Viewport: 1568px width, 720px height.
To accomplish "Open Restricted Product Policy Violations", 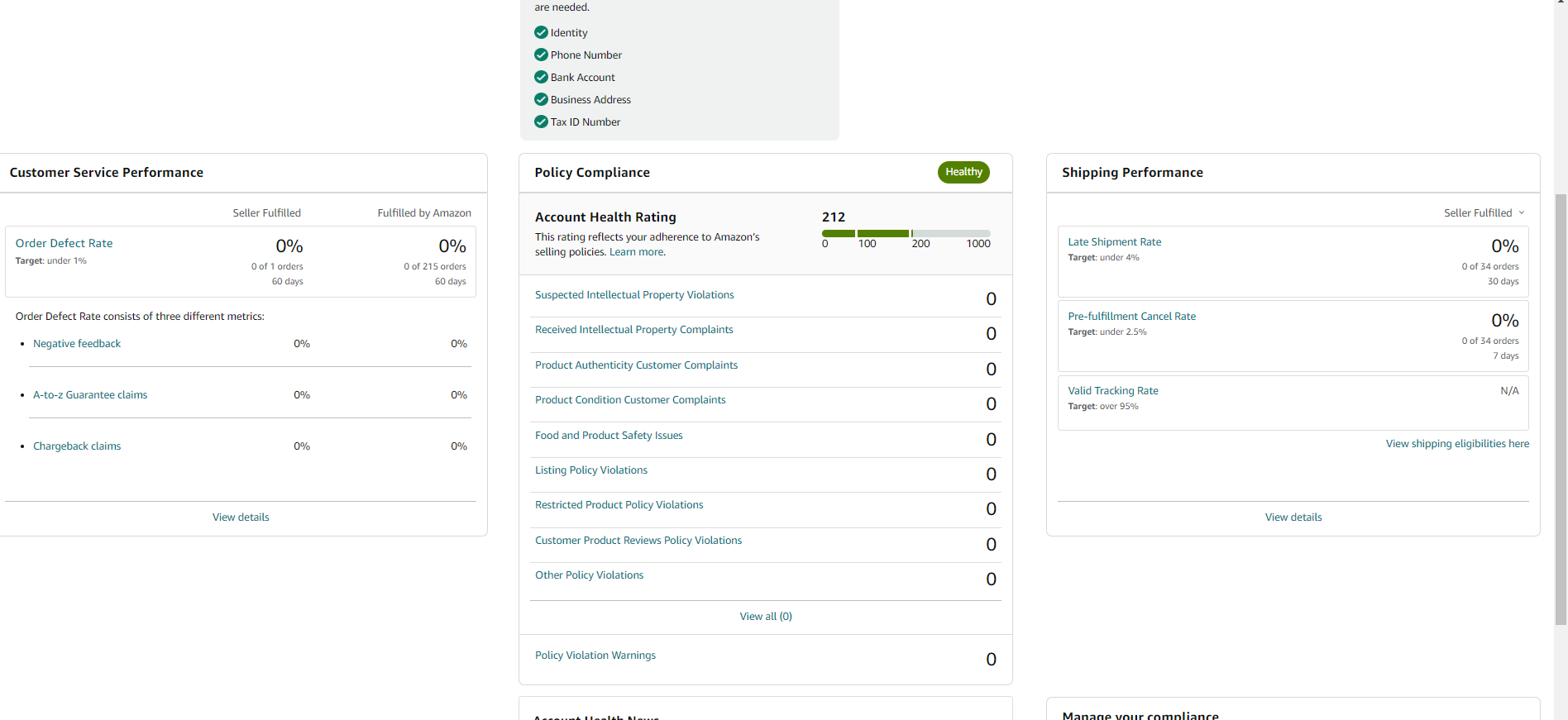I will pos(619,504).
